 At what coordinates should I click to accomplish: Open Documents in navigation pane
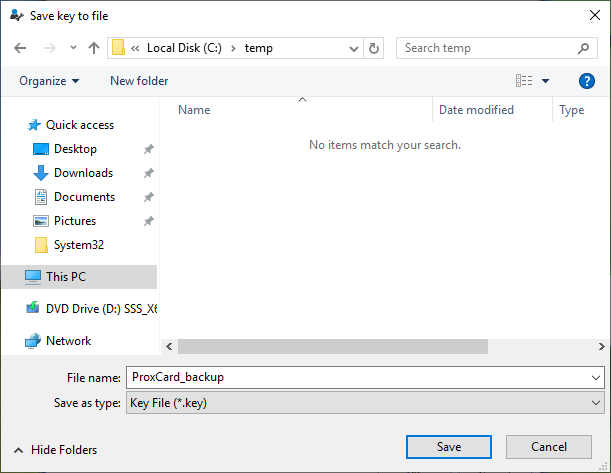84,197
